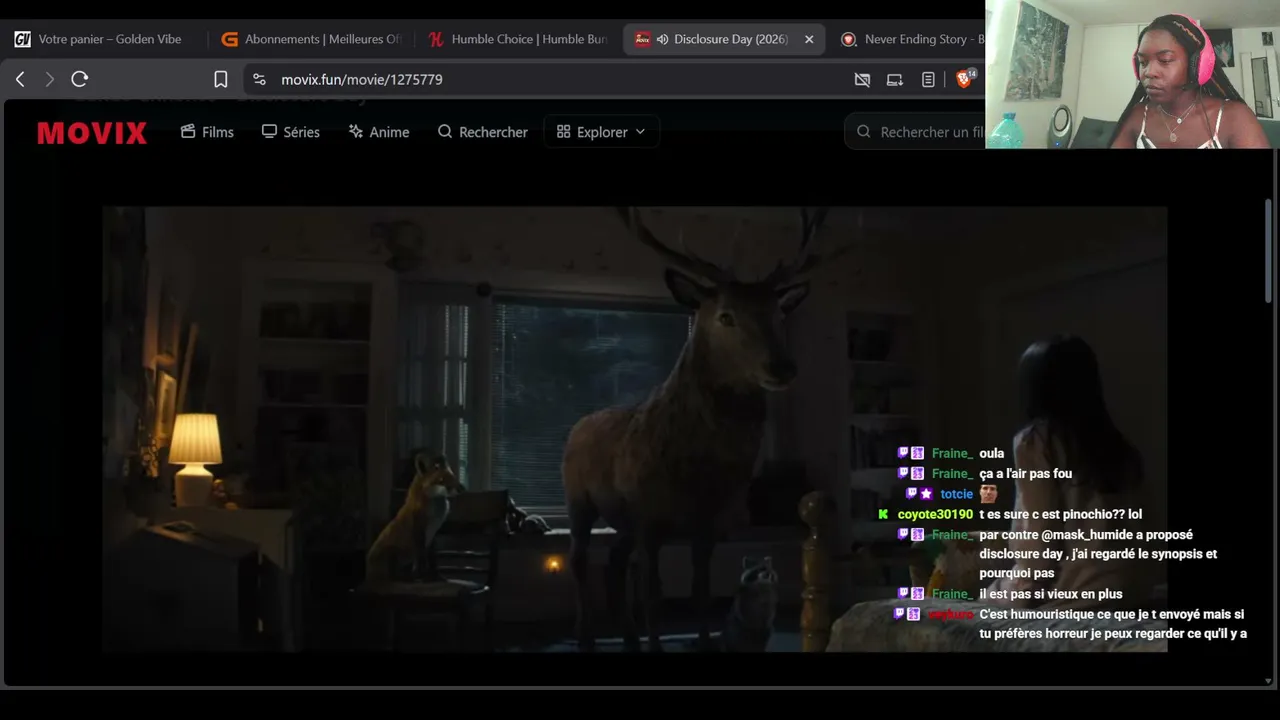Click the green Kick icon beside coyote30190

click(x=883, y=514)
